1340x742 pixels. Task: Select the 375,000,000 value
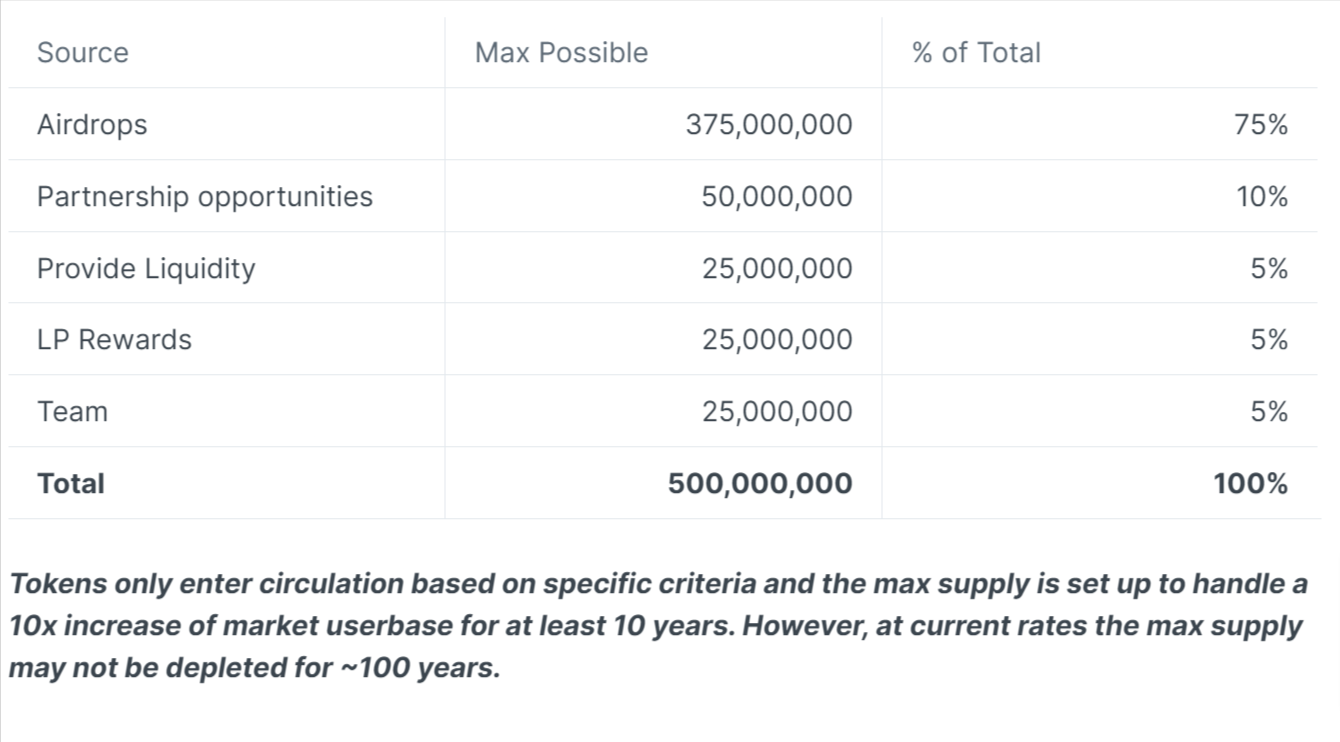pos(769,124)
